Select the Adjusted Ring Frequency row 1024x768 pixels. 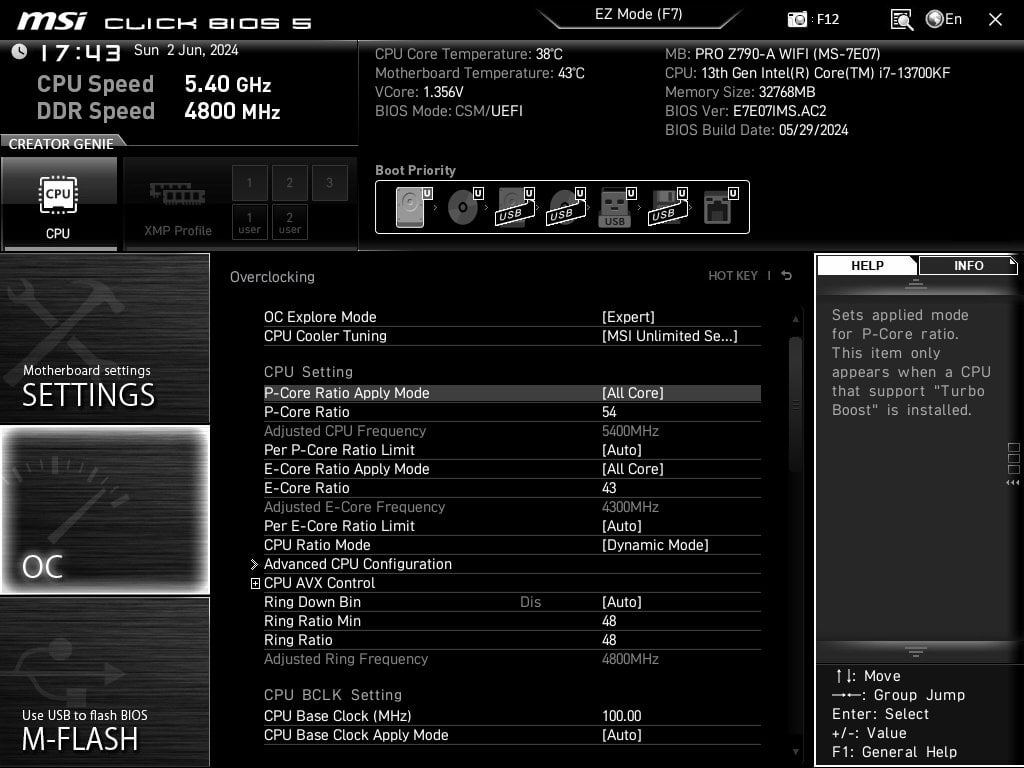pyautogui.click(x=512, y=659)
